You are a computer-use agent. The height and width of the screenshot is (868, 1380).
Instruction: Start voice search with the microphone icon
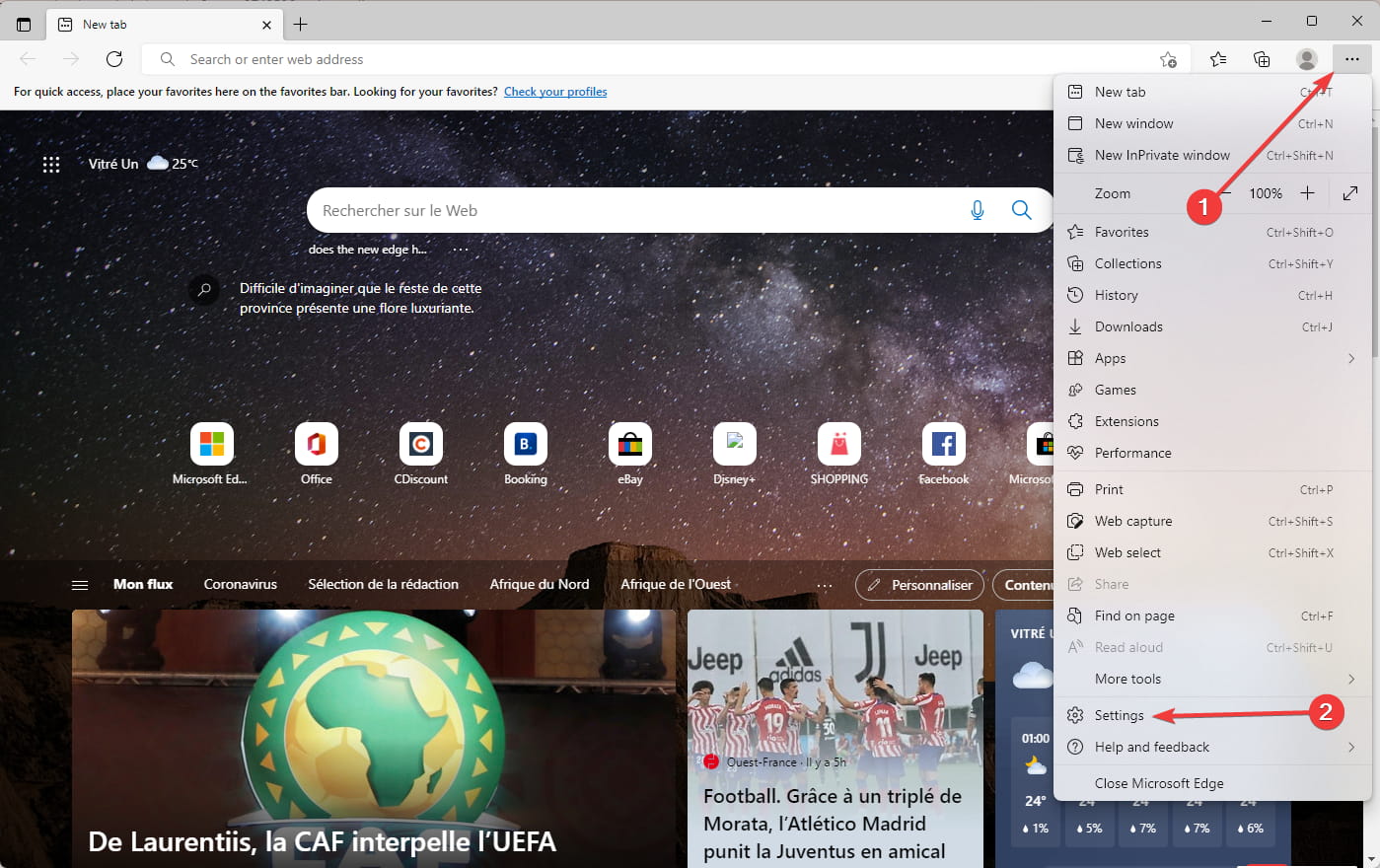(x=978, y=210)
